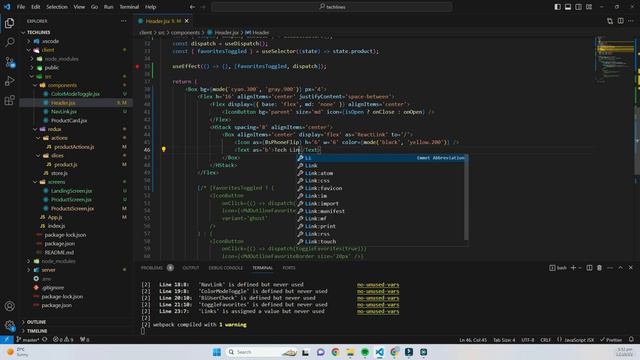
Task: Click the Prettier status bar item
Action: point(611,340)
